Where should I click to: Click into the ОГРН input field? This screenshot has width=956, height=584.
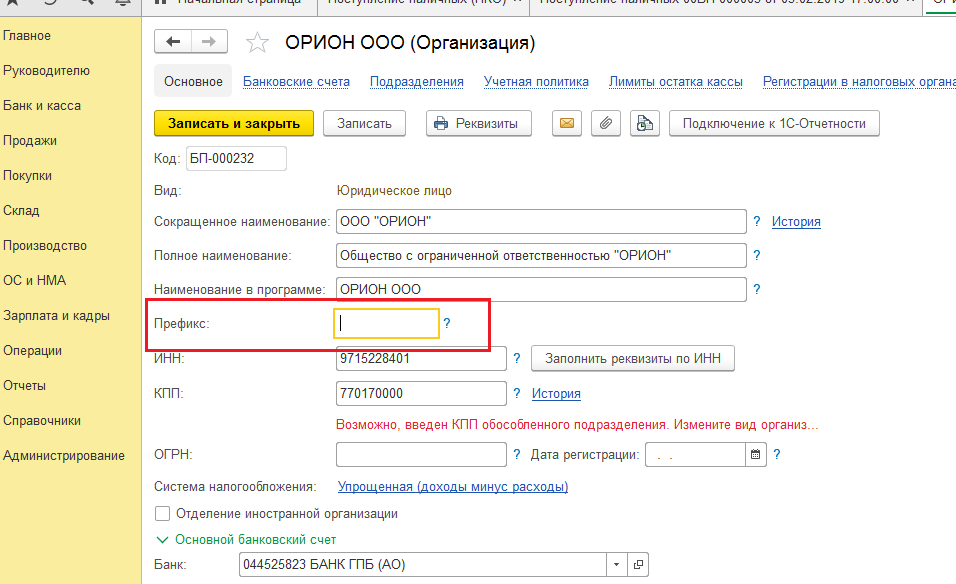421,455
